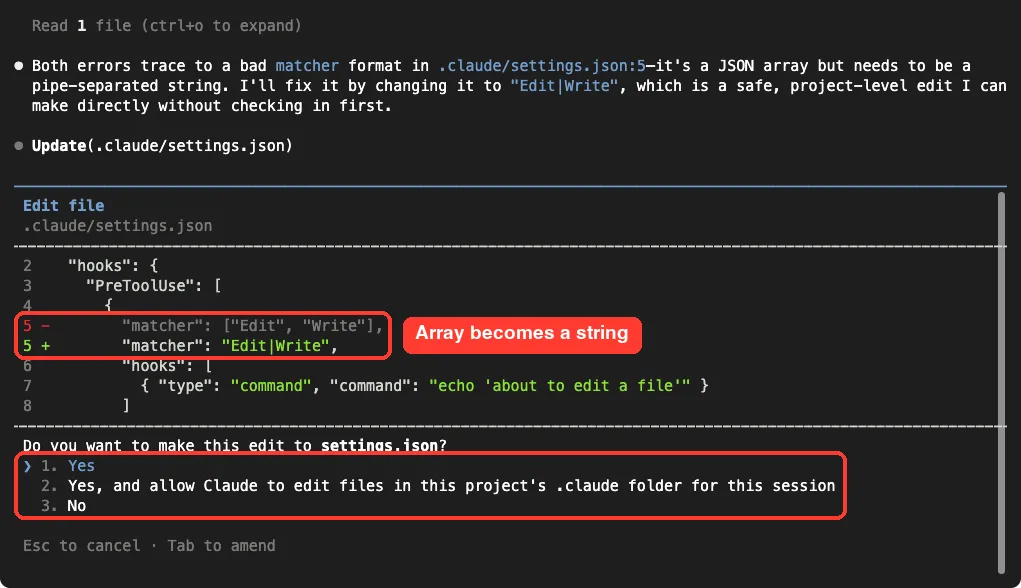Choose Yes and allow Claude to edit .claude folder
This screenshot has width=1021, height=588.
click(x=438, y=486)
